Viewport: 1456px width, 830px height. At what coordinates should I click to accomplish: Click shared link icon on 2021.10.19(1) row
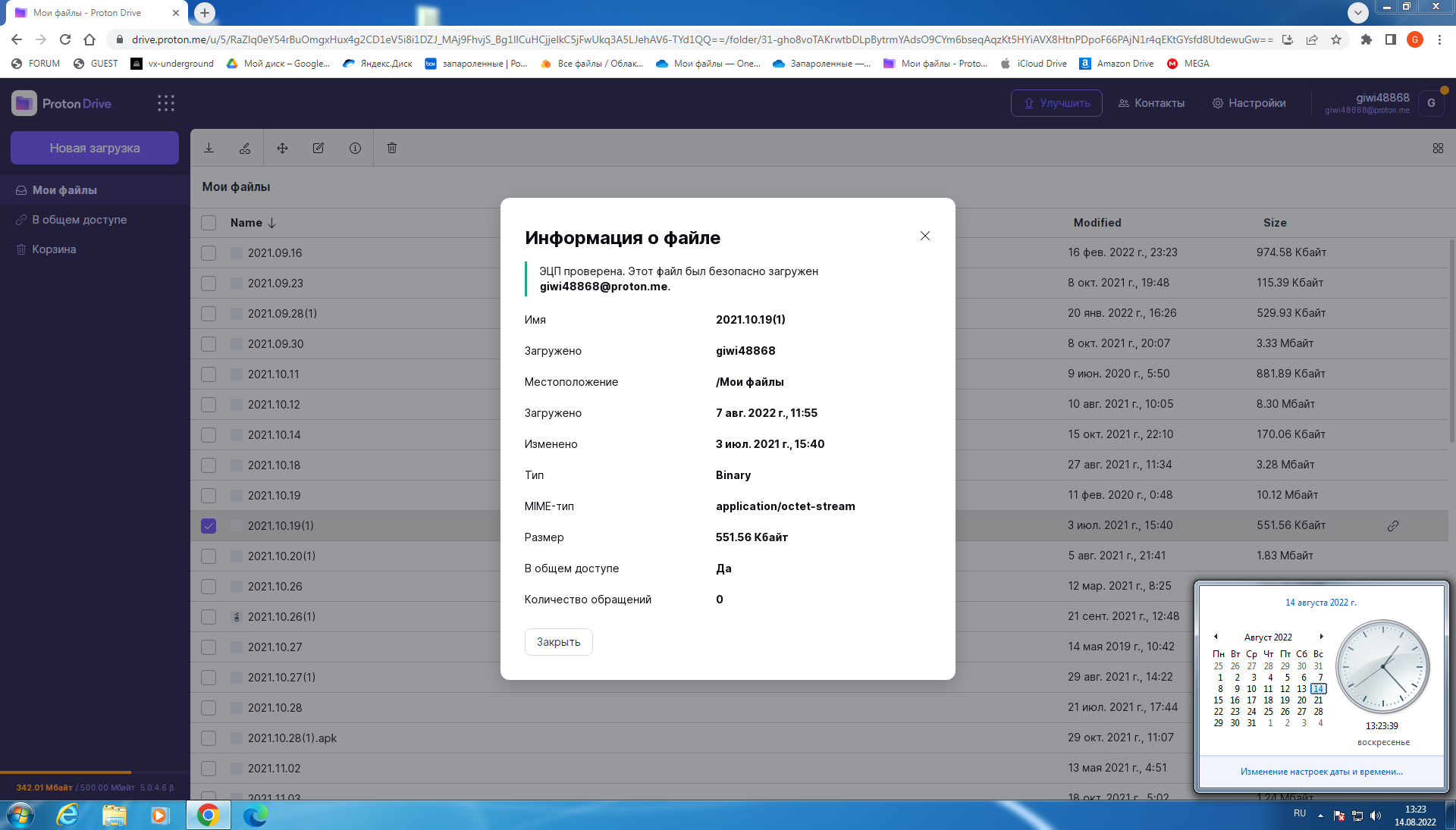tap(1393, 525)
